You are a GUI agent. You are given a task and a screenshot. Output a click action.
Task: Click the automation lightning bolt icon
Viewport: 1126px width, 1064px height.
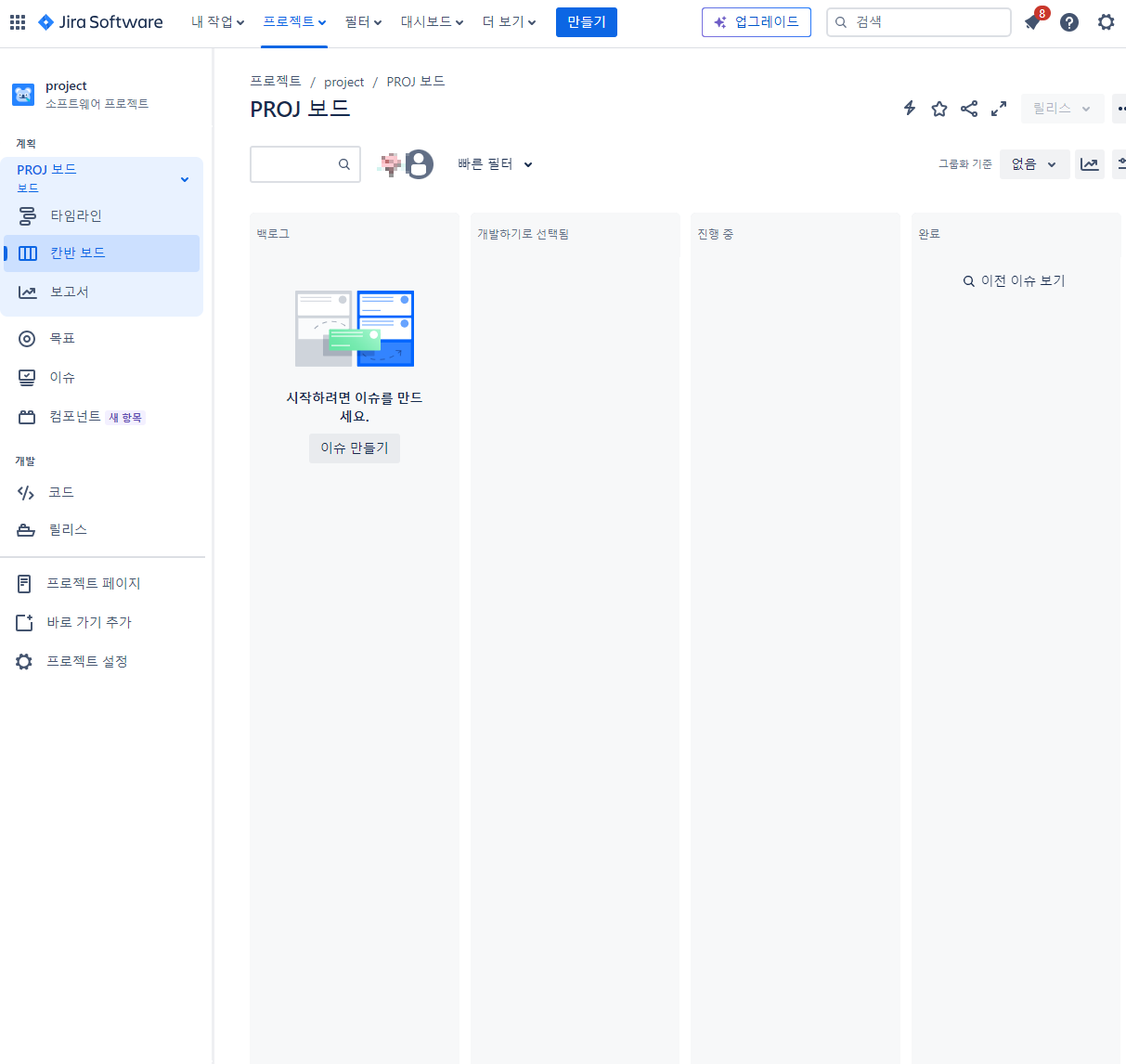tap(910, 109)
